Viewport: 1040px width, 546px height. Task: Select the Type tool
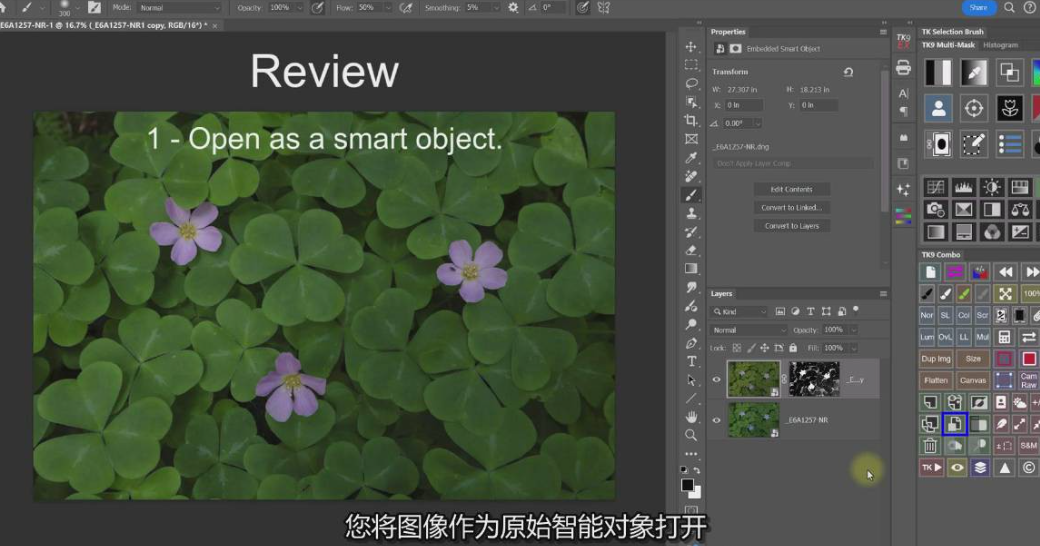coord(691,361)
